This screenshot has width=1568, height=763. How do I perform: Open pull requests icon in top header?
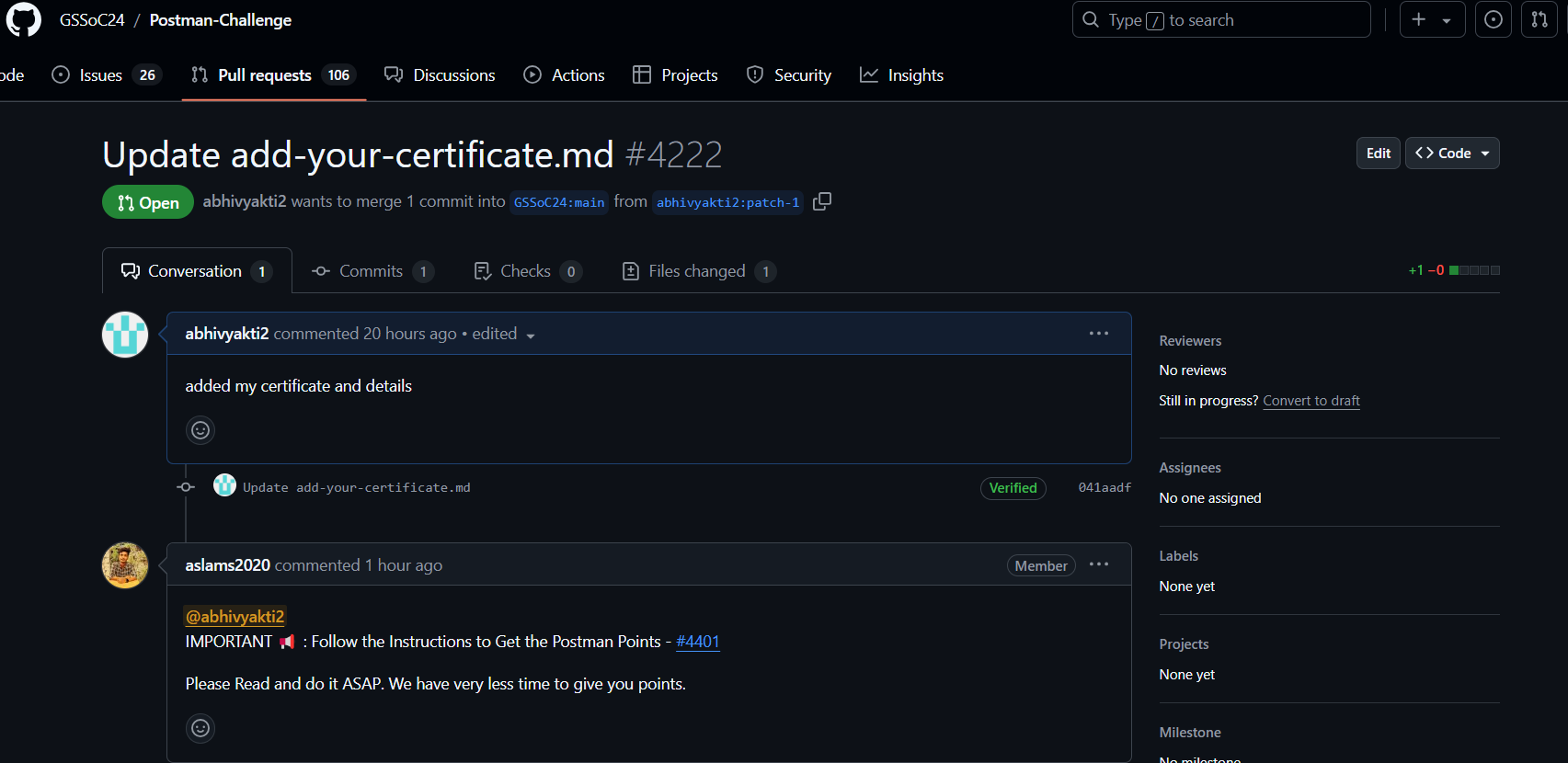1539,19
